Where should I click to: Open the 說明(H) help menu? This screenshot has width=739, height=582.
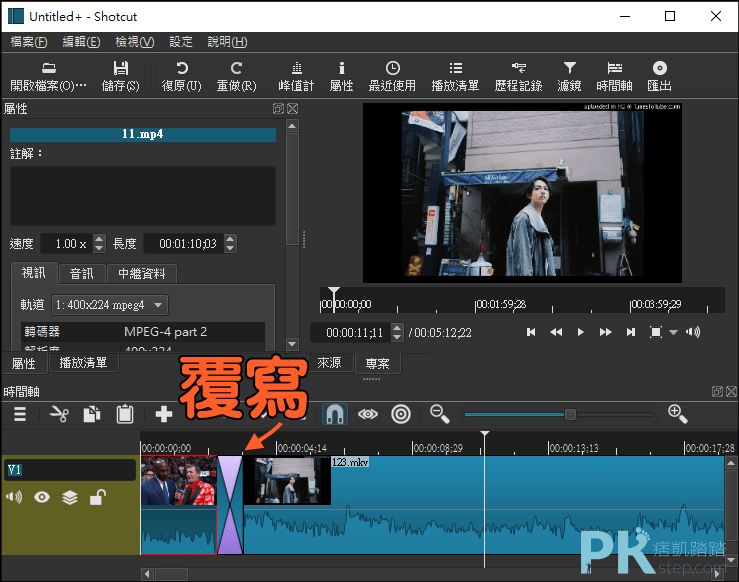pos(227,42)
